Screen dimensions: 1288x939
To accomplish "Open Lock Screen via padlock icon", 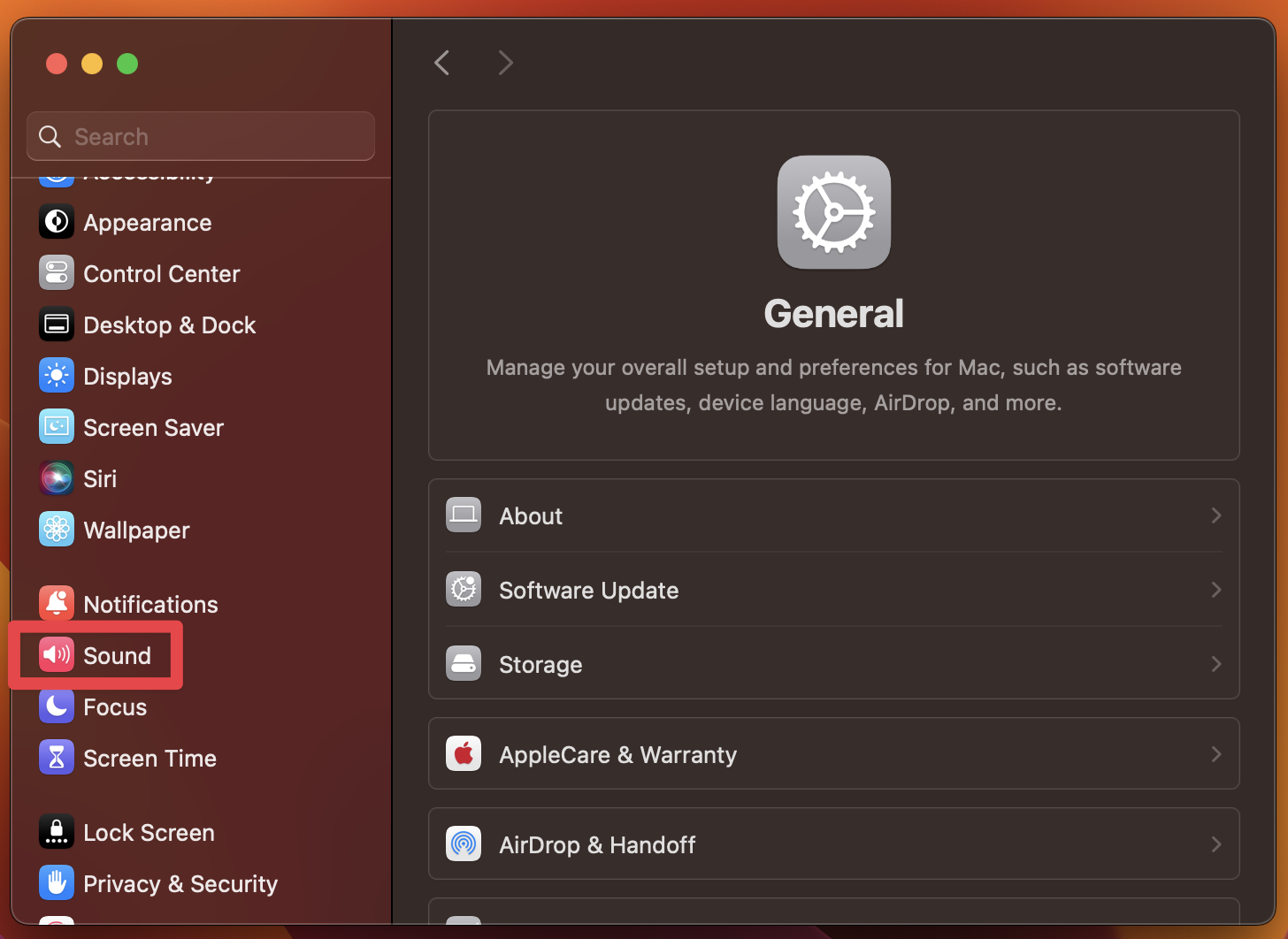I will 56,831.
